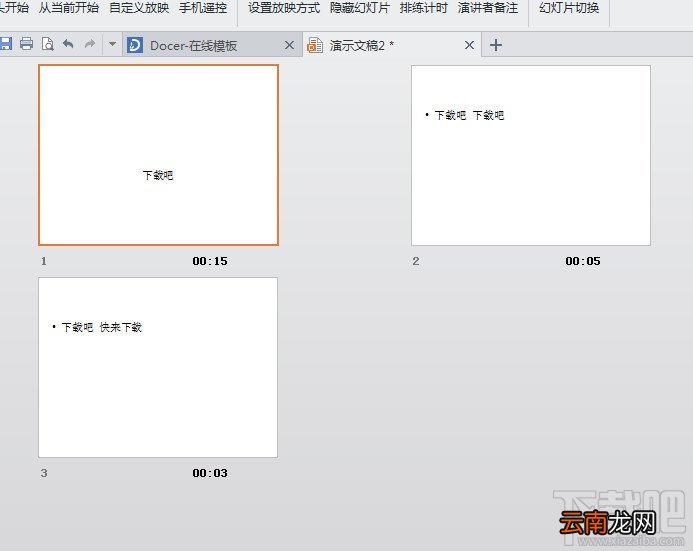
Task: Redo the last action
Action: (x=90, y=44)
